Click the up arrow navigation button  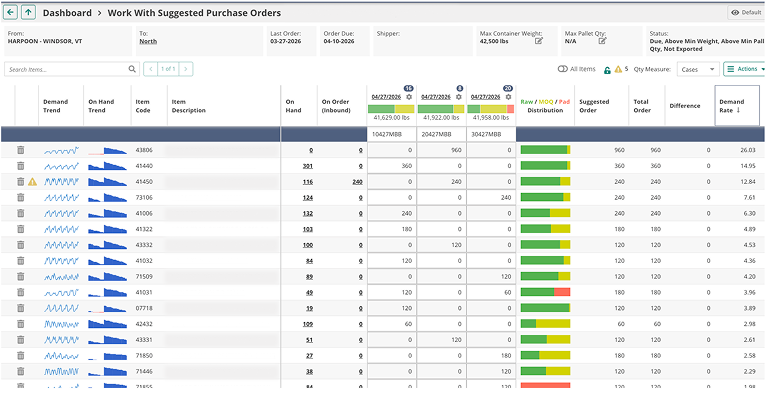click(x=28, y=13)
